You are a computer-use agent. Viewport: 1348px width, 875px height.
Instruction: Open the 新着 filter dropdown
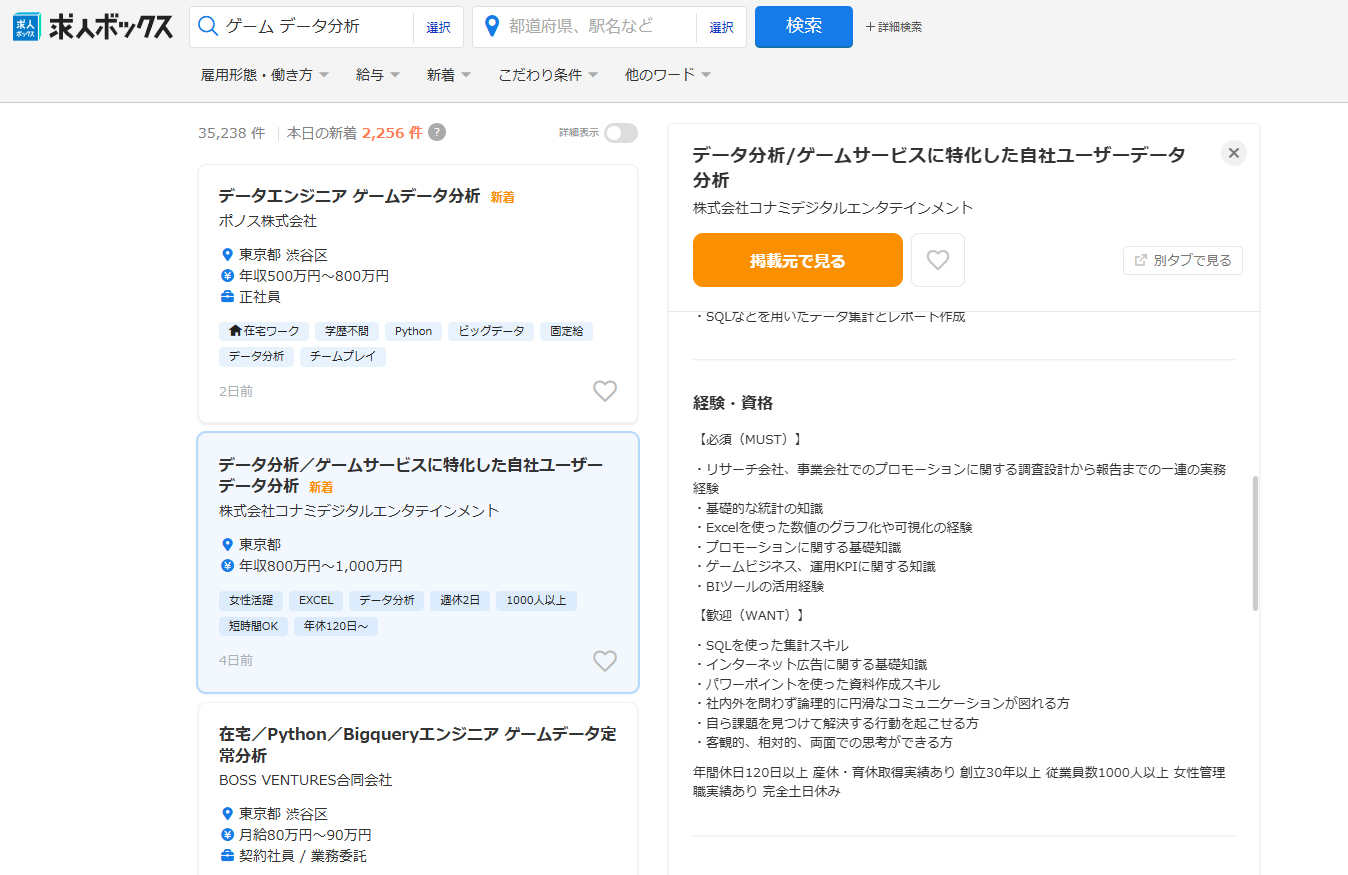pyautogui.click(x=449, y=74)
